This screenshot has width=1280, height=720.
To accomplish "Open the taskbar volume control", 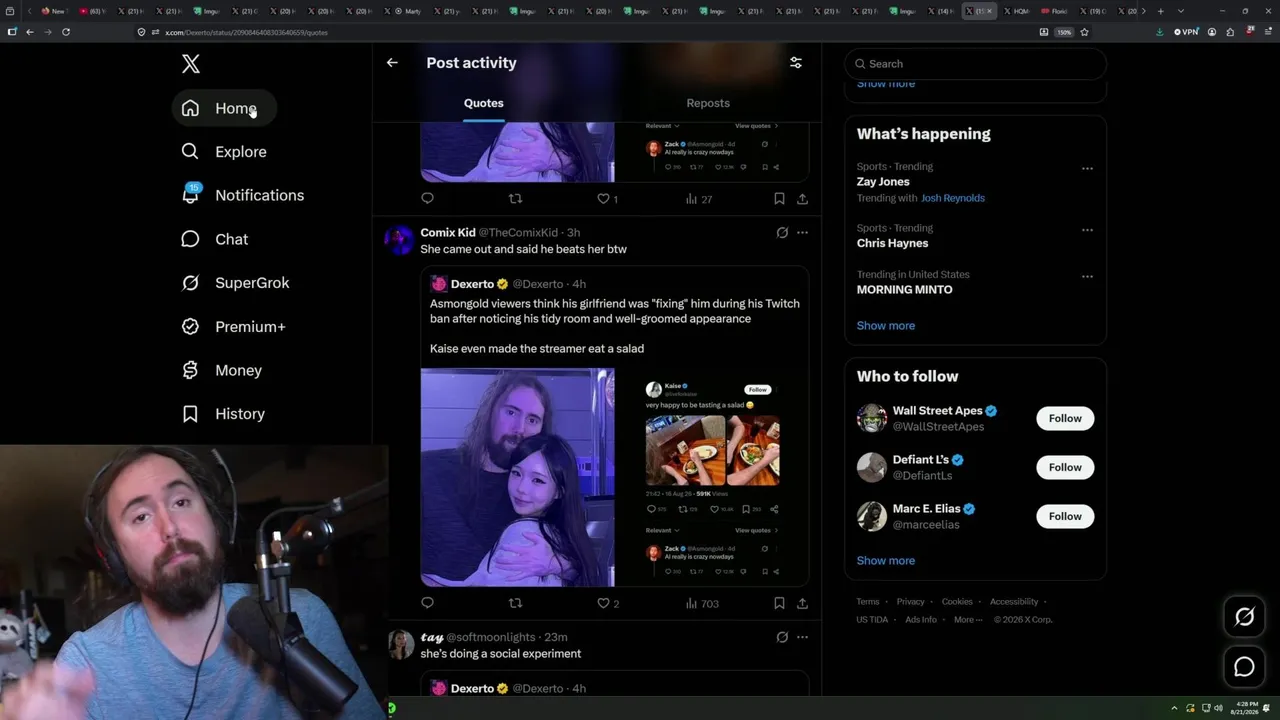I will (x=1218, y=708).
